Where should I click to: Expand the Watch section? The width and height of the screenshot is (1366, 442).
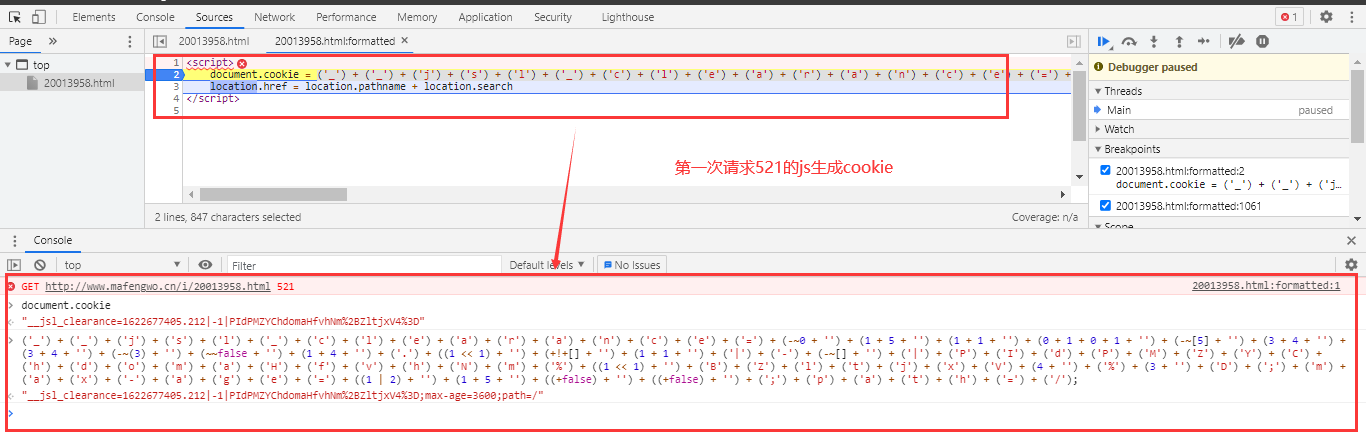1097,129
